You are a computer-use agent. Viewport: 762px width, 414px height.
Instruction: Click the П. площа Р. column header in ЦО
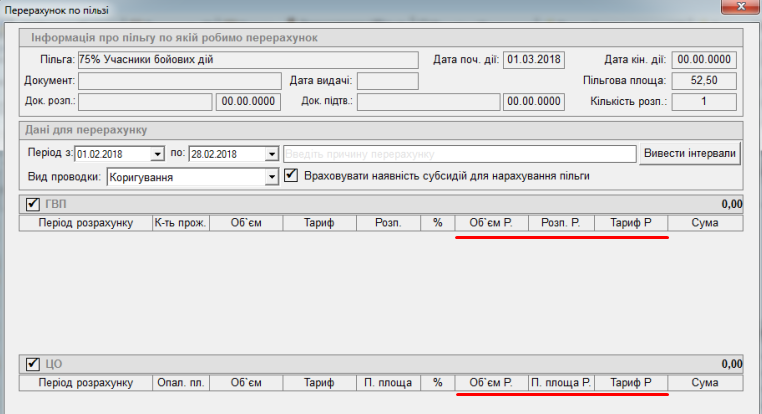(x=561, y=382)
